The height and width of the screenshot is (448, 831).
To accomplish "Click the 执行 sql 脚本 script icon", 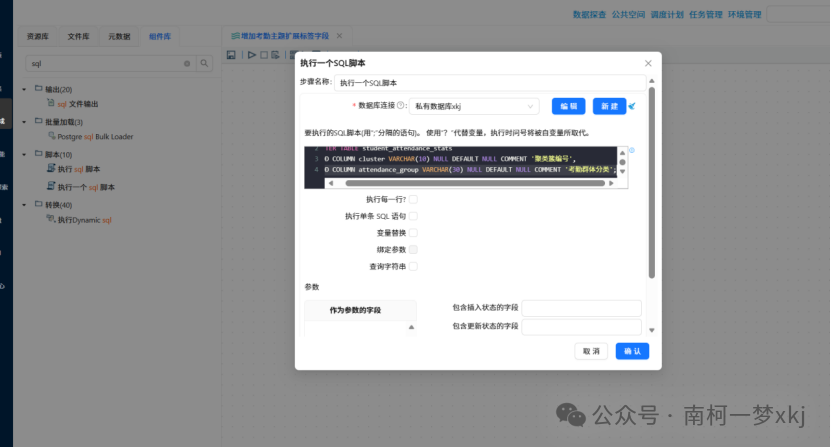I will (x=51, y=168).
